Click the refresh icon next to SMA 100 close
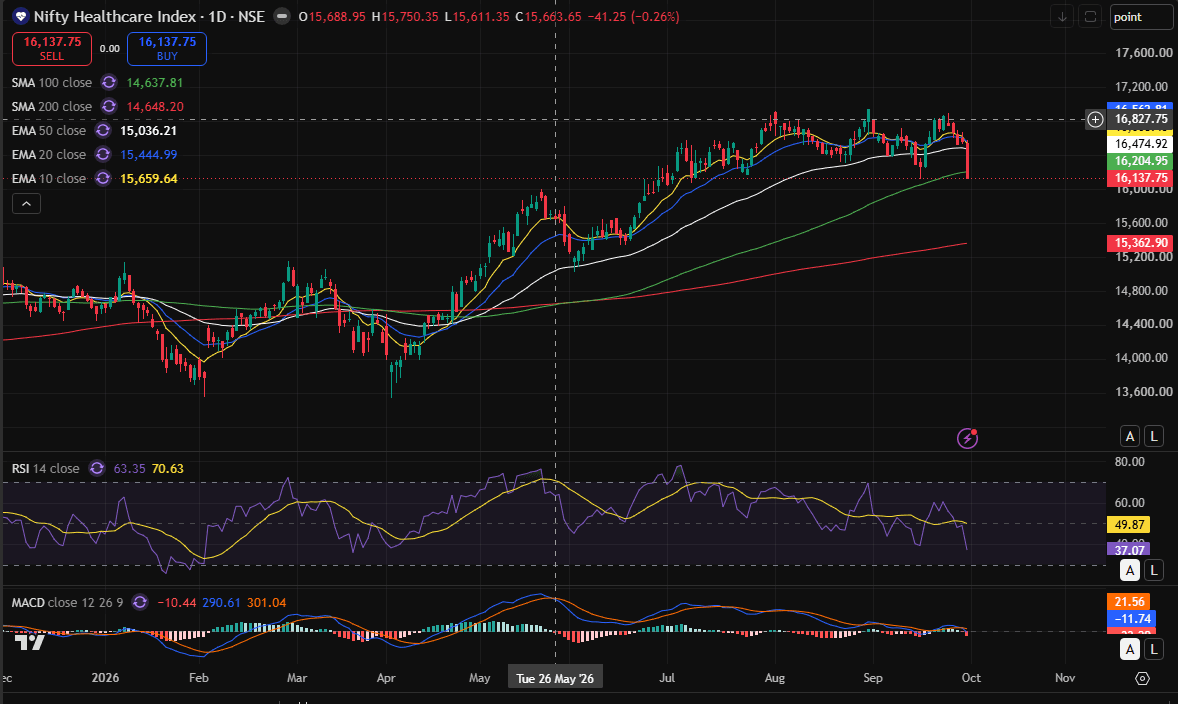This screenshot has height=704, width=1178. 109,83
